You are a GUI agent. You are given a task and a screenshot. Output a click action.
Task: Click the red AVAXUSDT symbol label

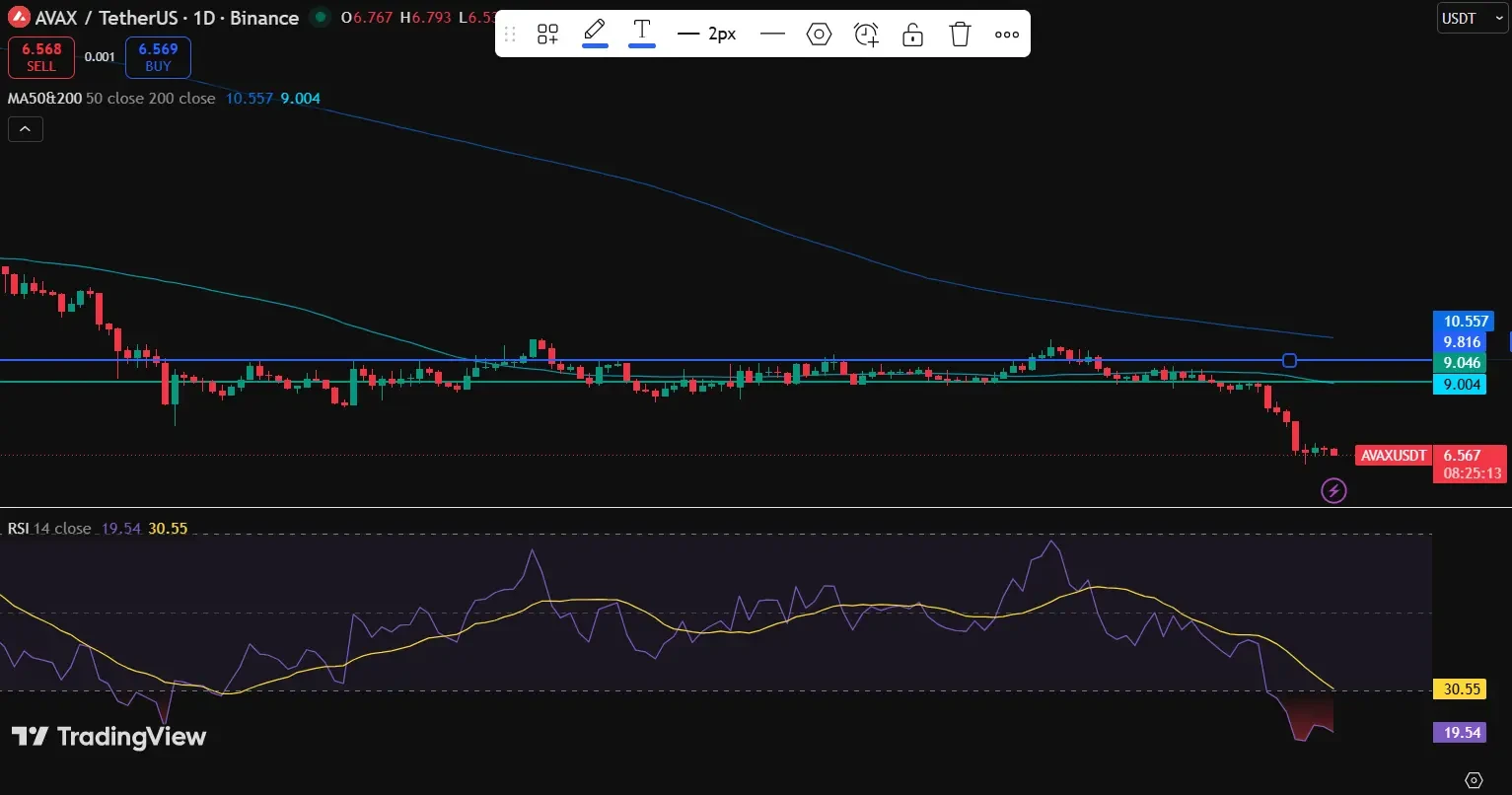click(x=1392, y=456)
